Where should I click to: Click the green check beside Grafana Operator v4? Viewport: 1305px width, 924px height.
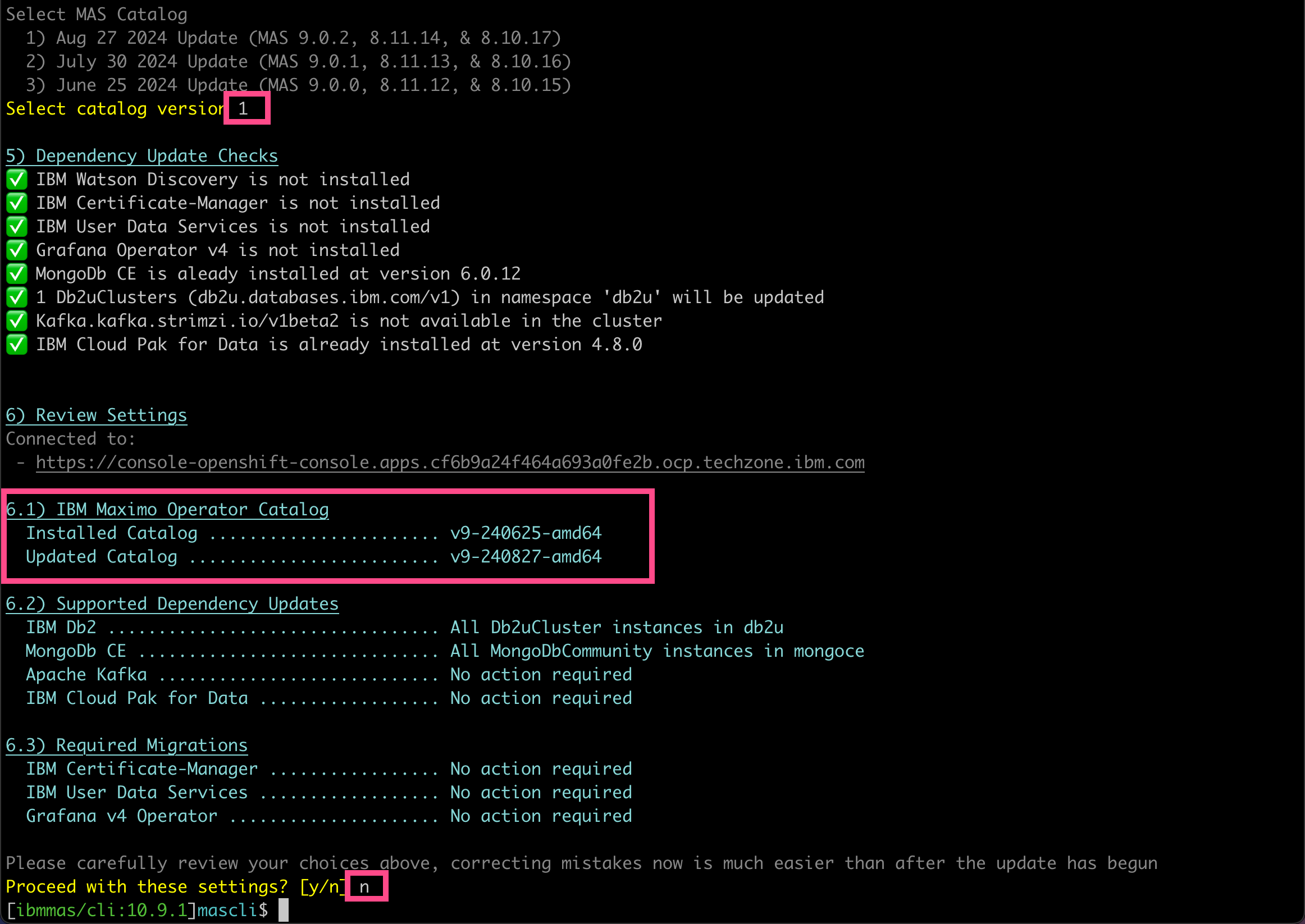point(16,250)
